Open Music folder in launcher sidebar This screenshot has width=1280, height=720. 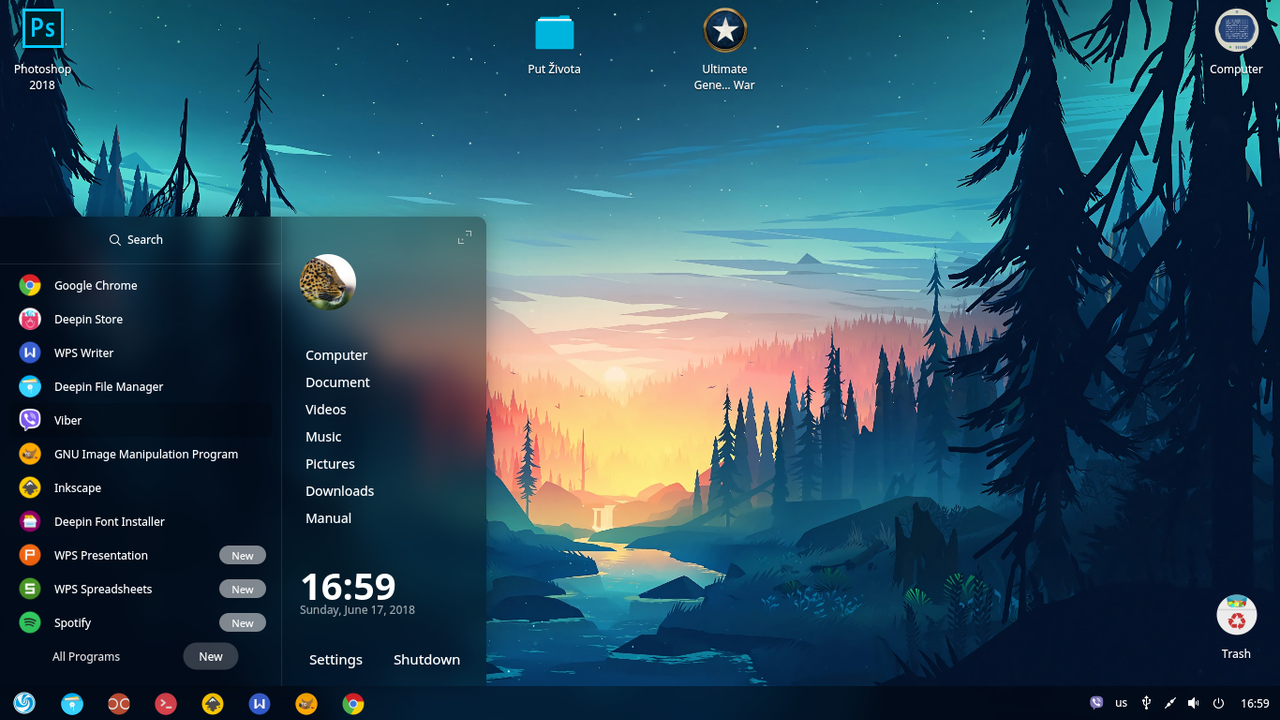(323, 436)
